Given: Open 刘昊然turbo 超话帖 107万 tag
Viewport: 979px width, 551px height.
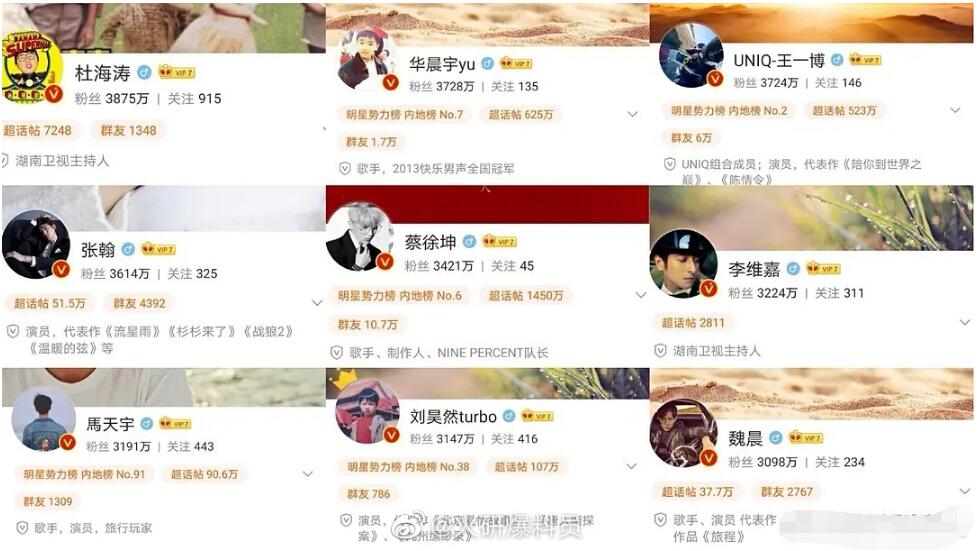Looking at the screenshot, I should tap(526, 467).
